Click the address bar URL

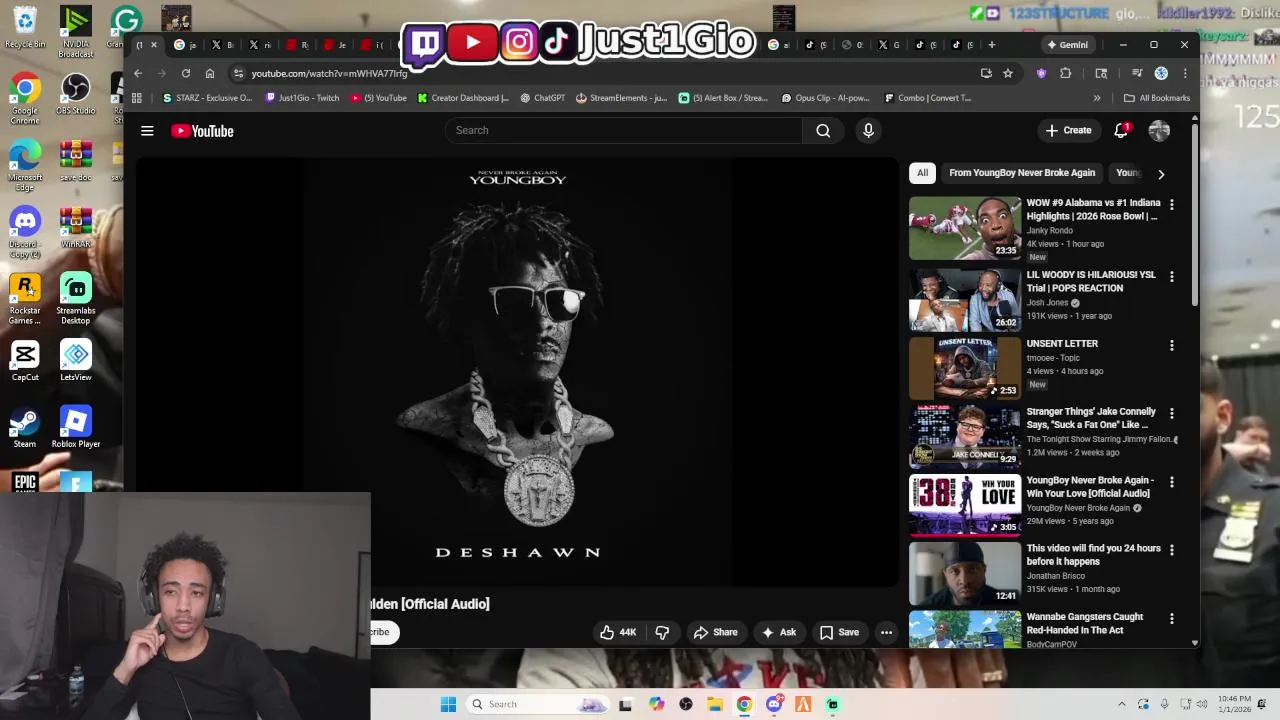[329, 73]
